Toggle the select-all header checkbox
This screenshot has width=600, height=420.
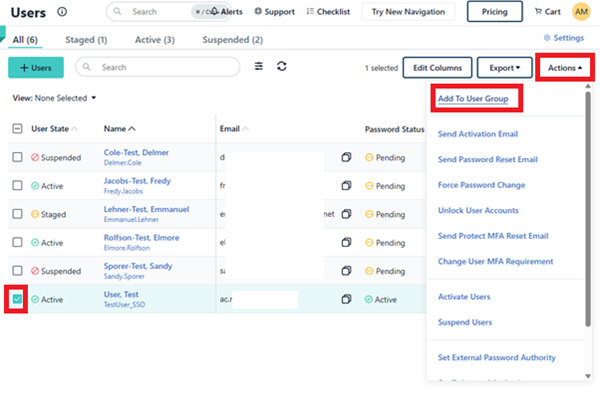[x=18, y=128]
